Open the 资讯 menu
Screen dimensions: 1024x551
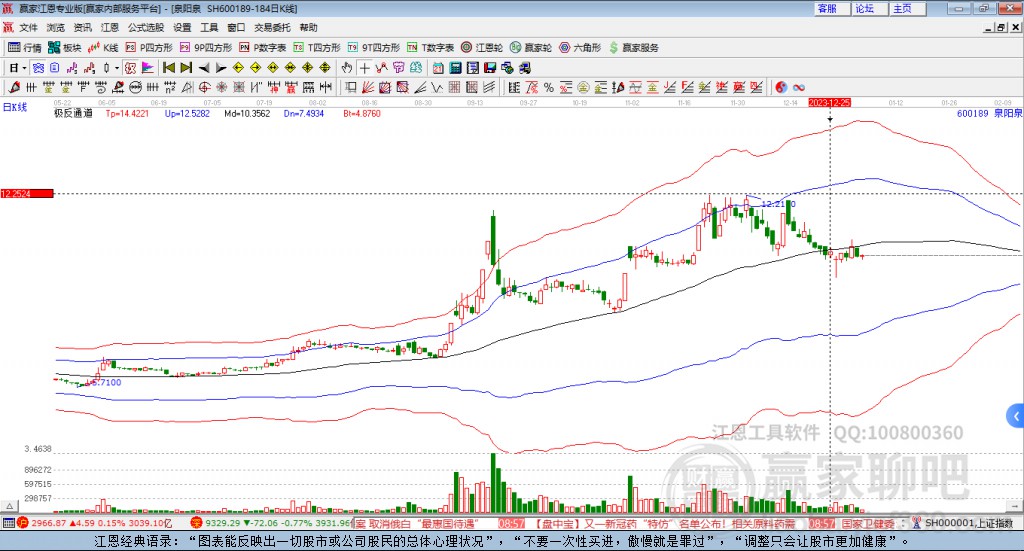tap(82, 27)
